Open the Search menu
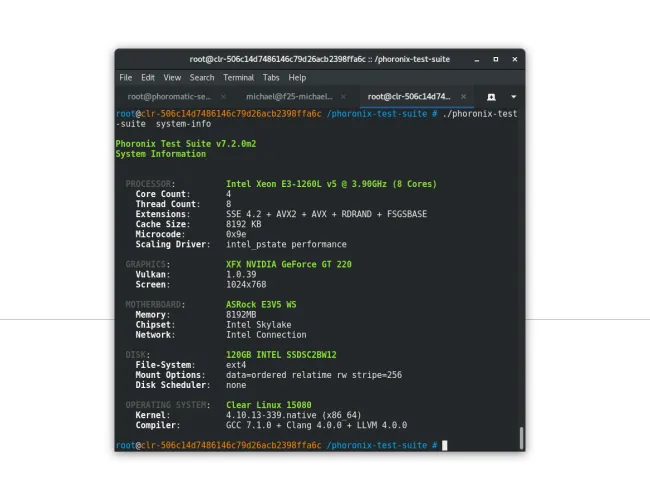Screen dimensions: 650x498 (202, 78)
